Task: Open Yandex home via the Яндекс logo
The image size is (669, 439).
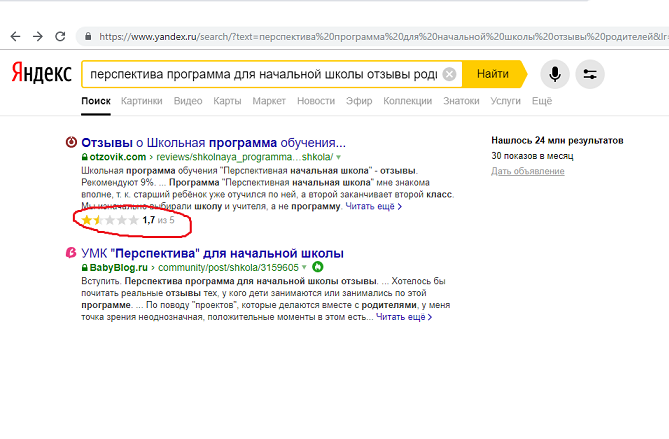Action: coord(41,73)
